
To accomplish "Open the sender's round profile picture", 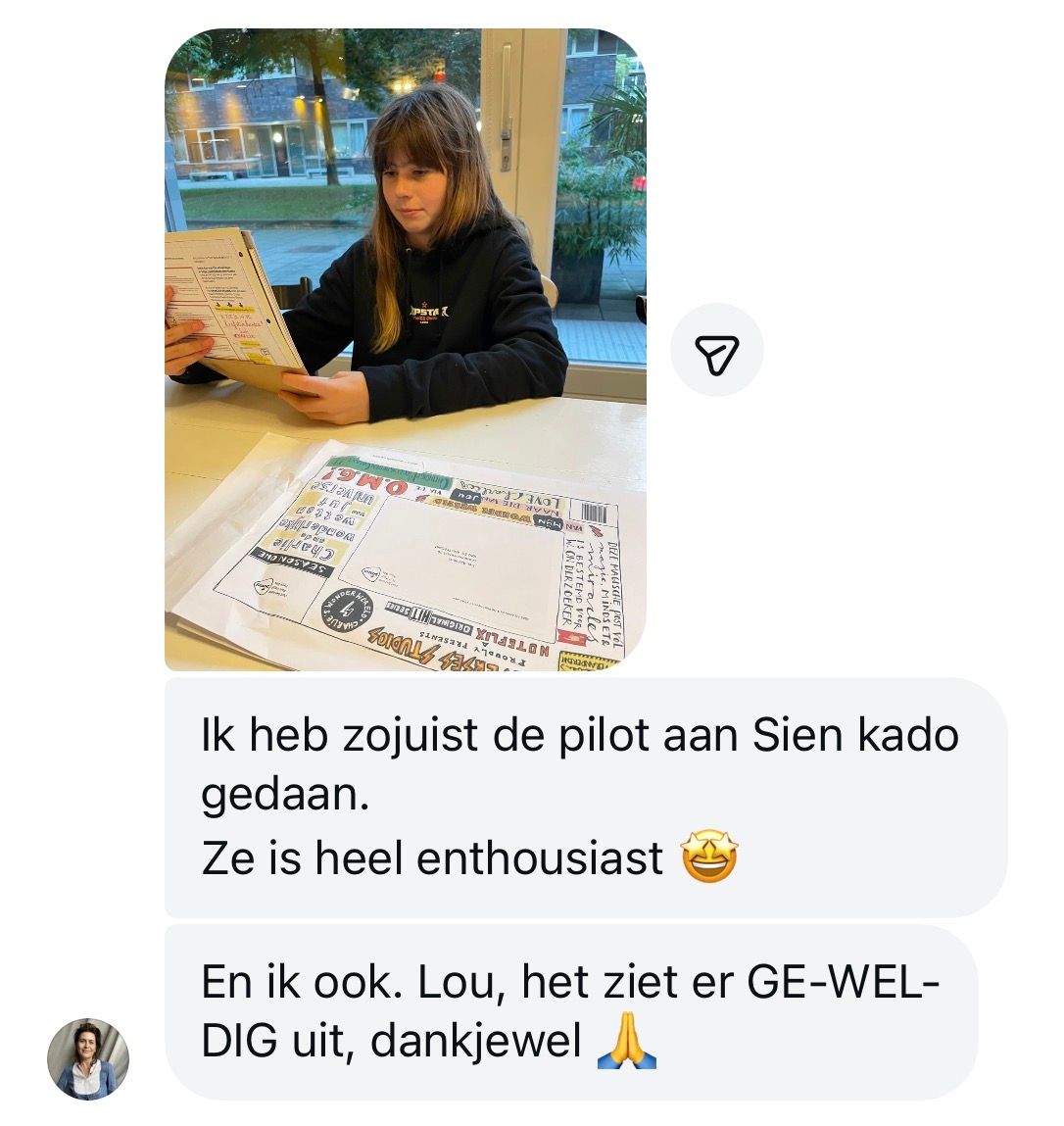I will click(x=88, y=1058).
